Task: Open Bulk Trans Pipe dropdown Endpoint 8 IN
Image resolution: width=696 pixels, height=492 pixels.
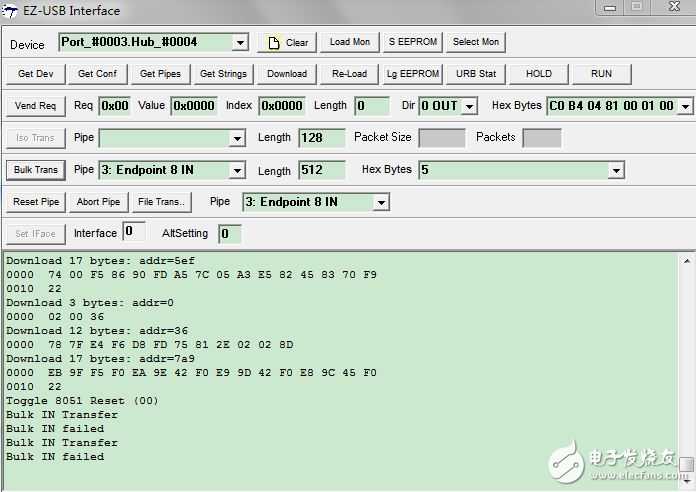Action: pyautogui.click(x=237, y=171)
